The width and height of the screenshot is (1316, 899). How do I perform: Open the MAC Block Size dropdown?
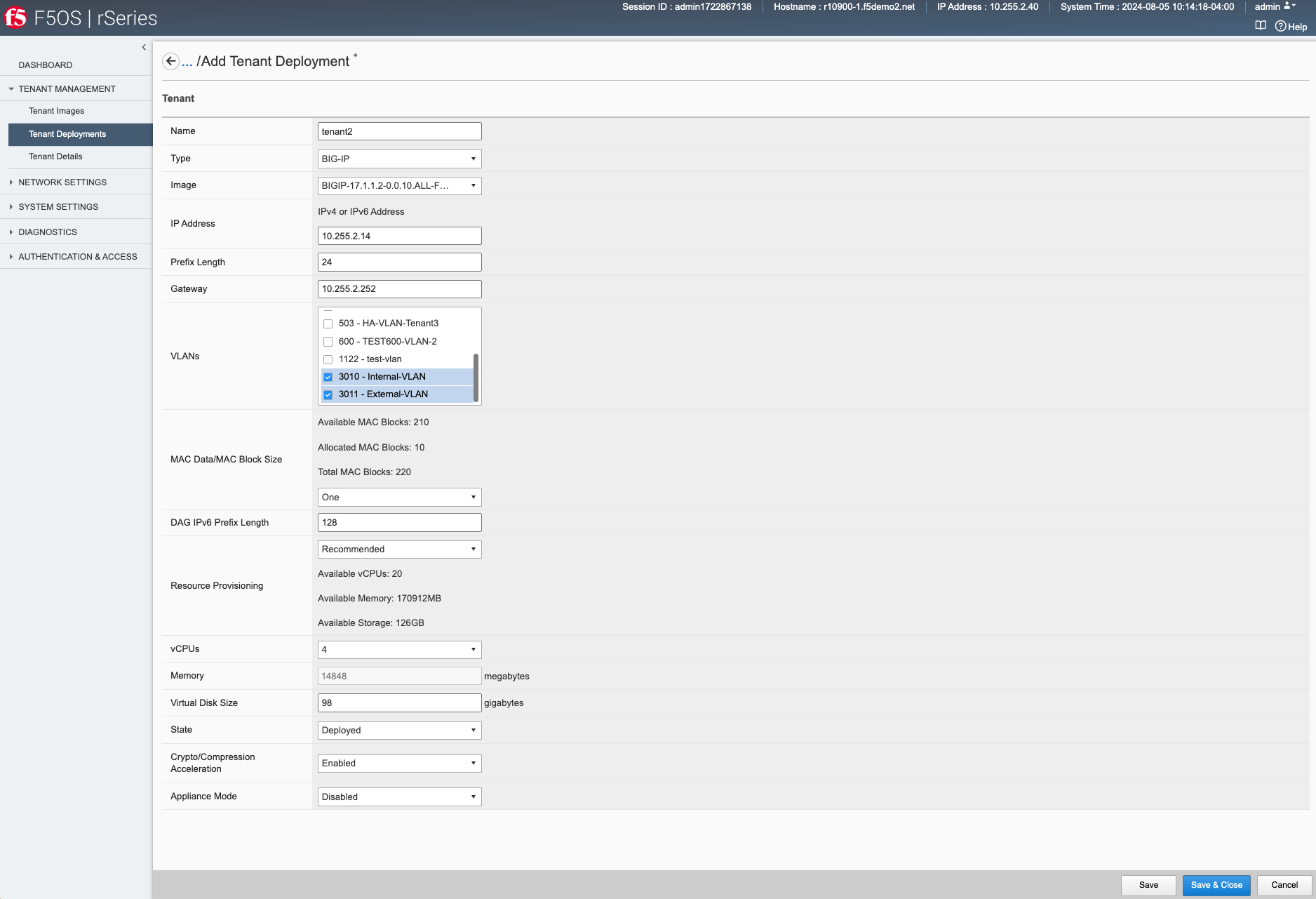(399, 497)
